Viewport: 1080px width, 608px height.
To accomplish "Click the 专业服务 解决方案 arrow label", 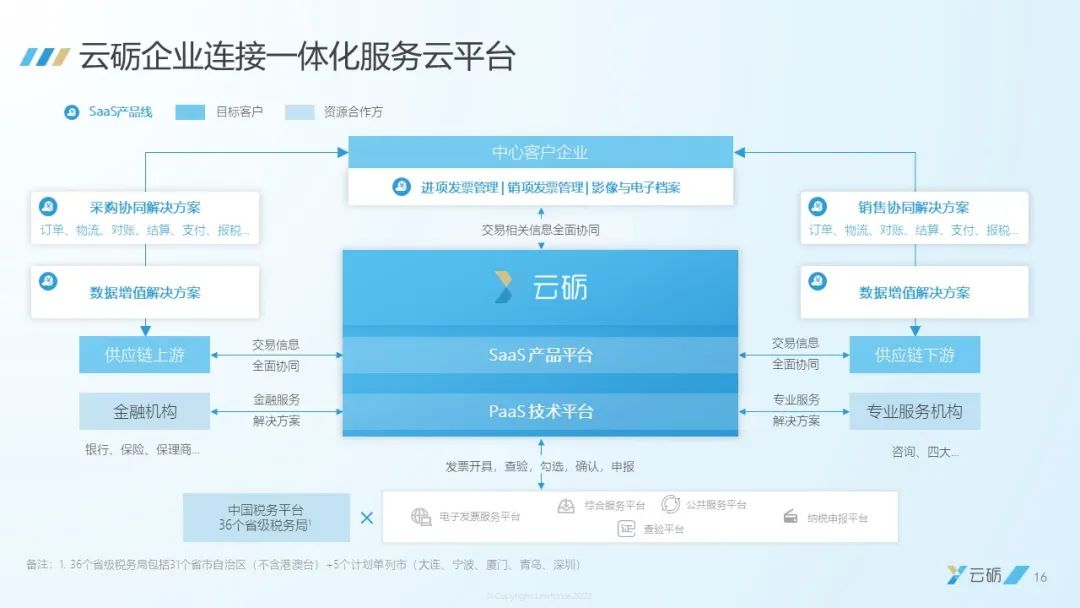I will [x=796, y=410].
